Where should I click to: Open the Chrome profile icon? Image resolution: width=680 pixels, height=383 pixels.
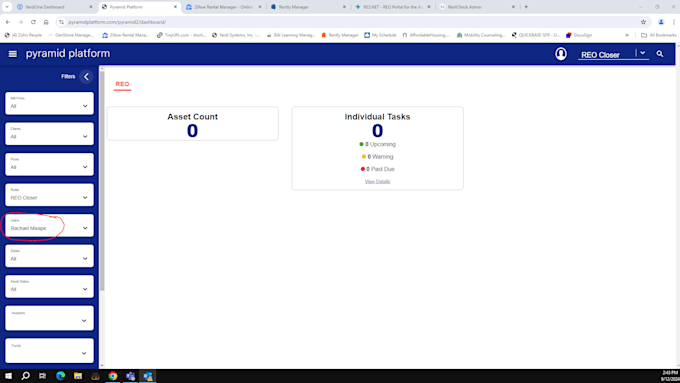(x=661, y=22)
